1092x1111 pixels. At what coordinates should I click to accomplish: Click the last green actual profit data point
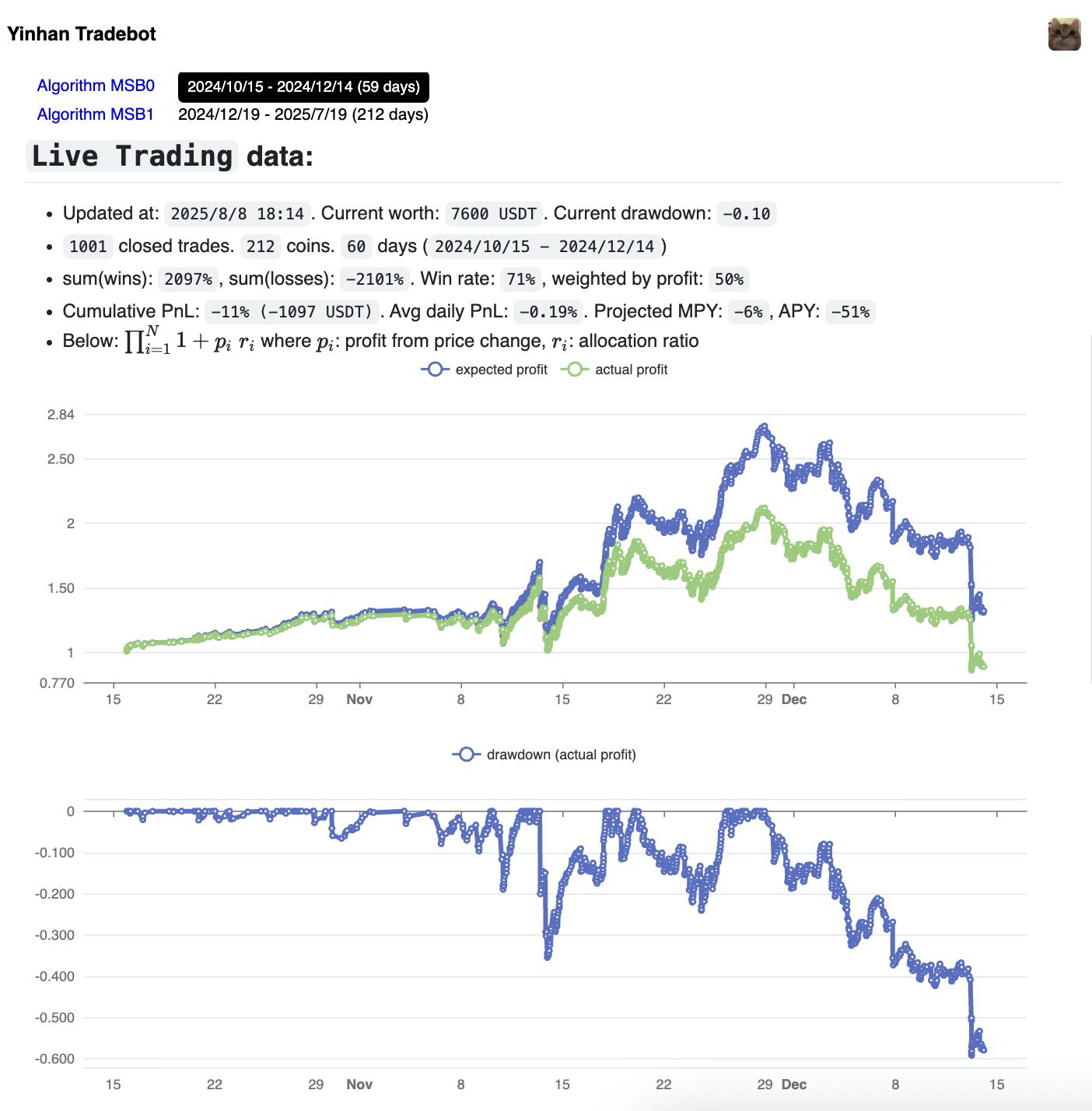point(983,666)
